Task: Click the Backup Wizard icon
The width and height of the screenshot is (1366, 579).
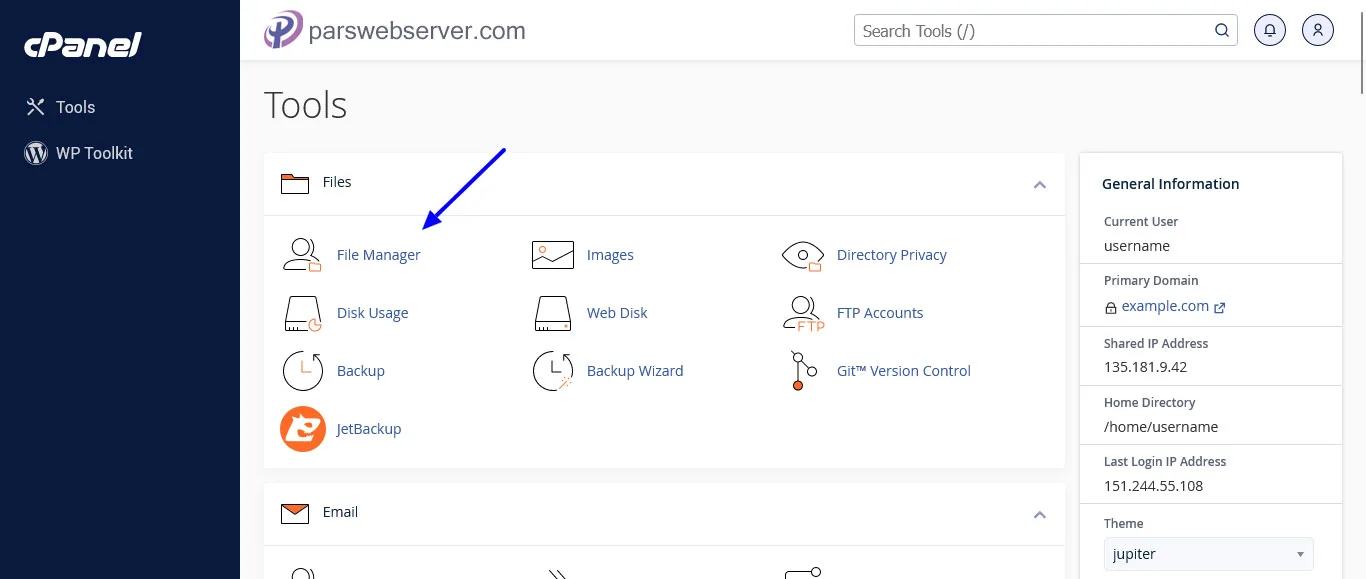Action: [552, 371]
